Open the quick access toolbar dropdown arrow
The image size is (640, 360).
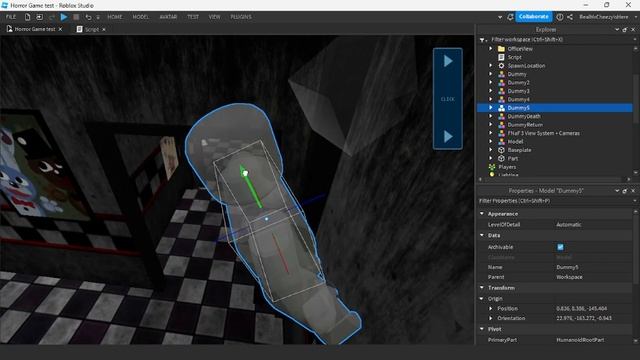point(98,17)
